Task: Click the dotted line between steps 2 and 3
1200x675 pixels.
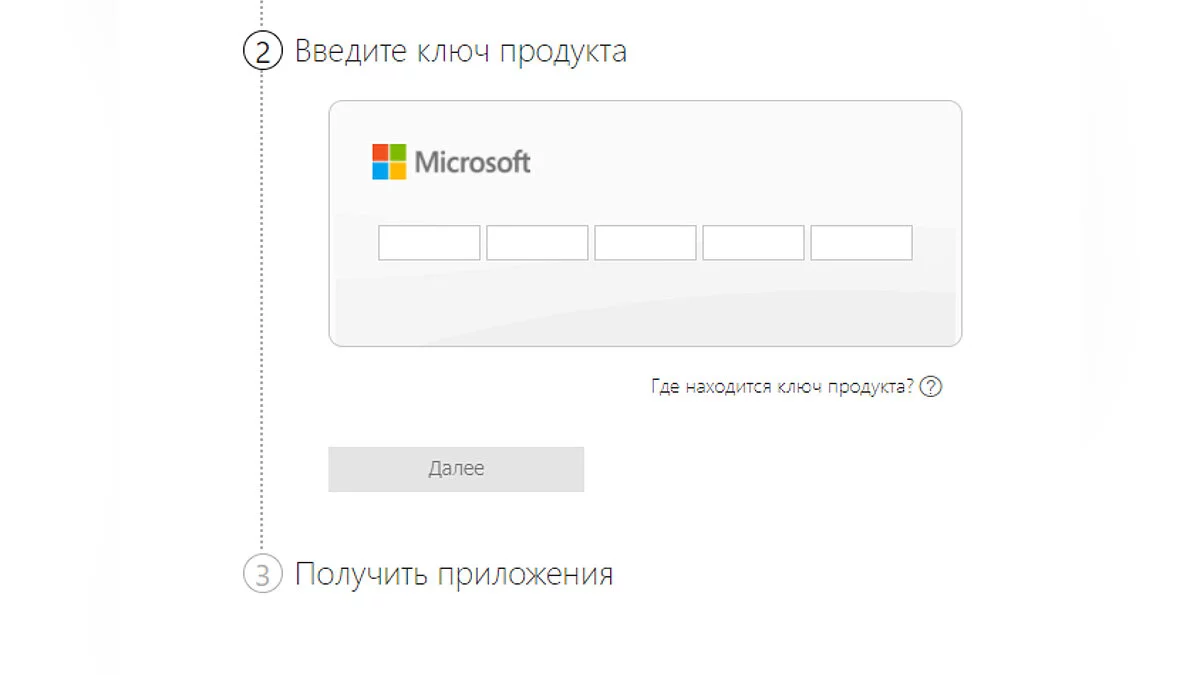Action: [262, 300]
